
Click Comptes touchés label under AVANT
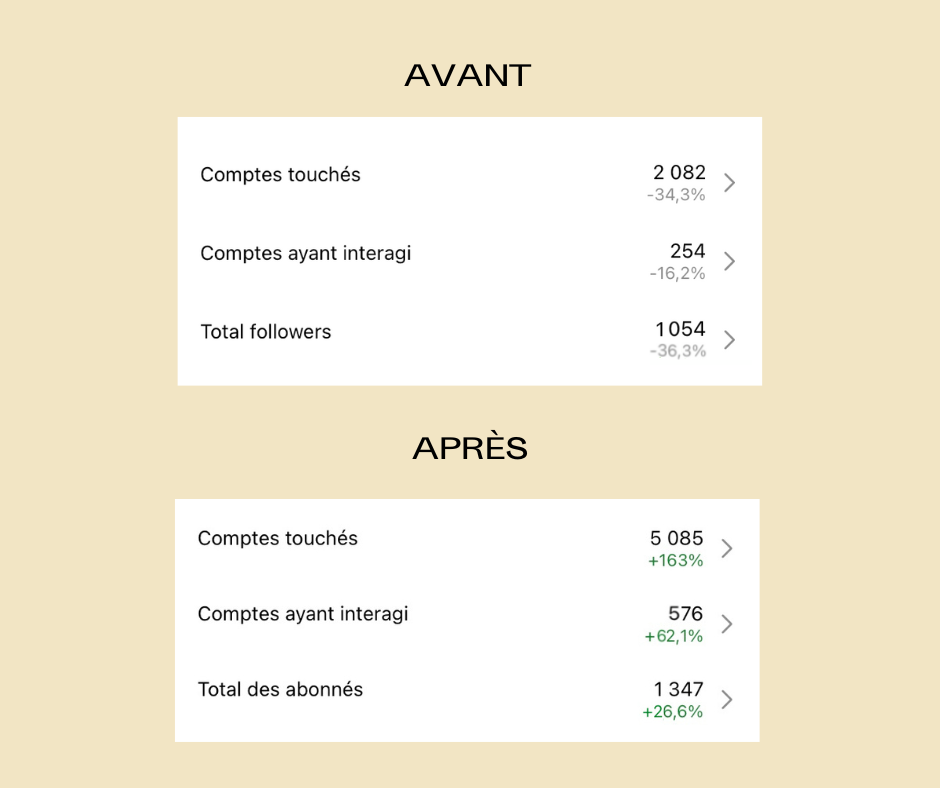coord(280,175)
